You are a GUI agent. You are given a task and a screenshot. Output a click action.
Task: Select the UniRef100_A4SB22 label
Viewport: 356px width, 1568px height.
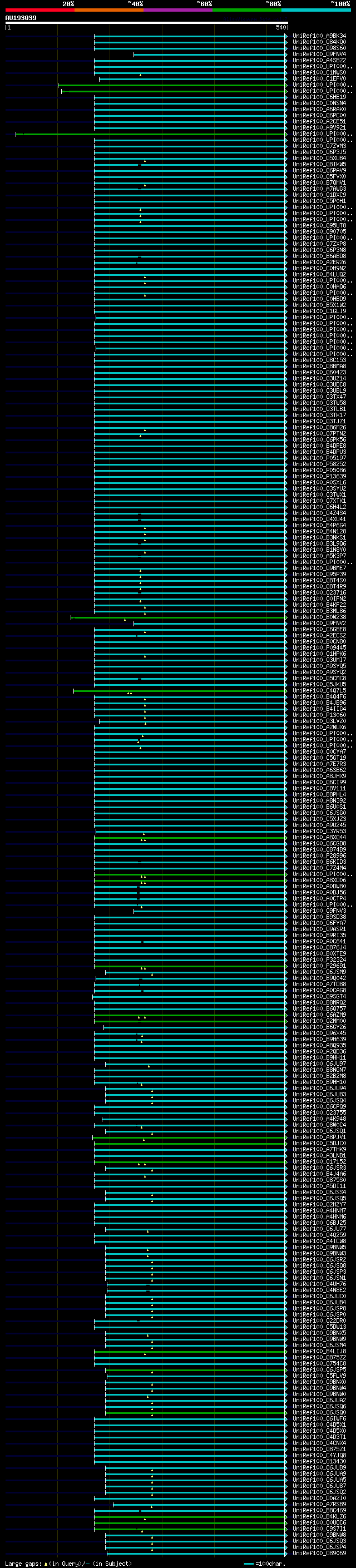coord(319,60)
